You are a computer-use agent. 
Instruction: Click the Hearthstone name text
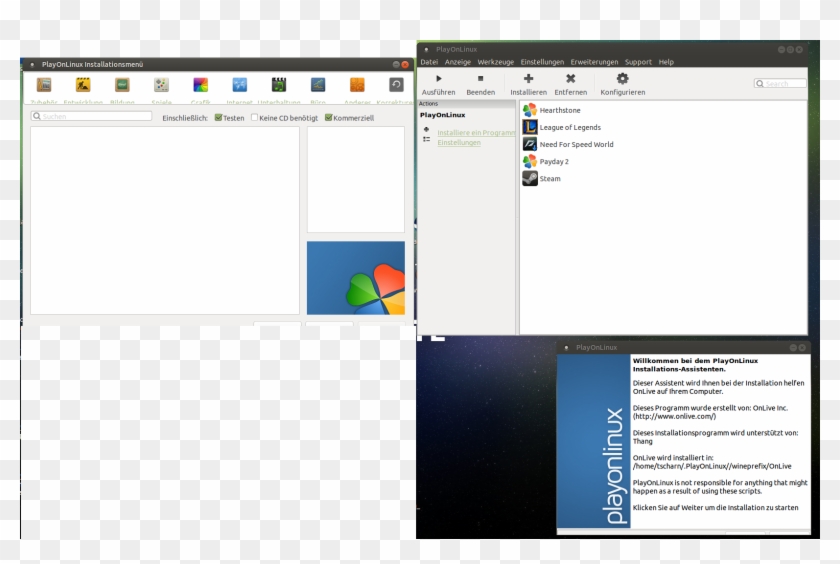point(560,110)
